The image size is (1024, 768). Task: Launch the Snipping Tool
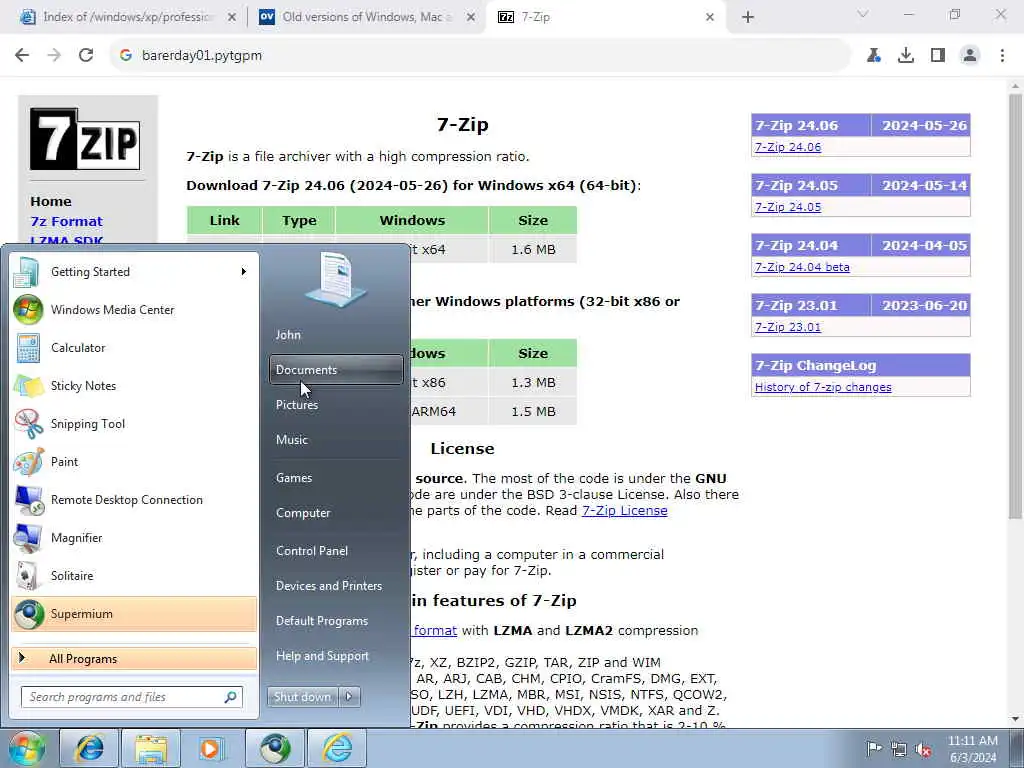click(134, 423)
